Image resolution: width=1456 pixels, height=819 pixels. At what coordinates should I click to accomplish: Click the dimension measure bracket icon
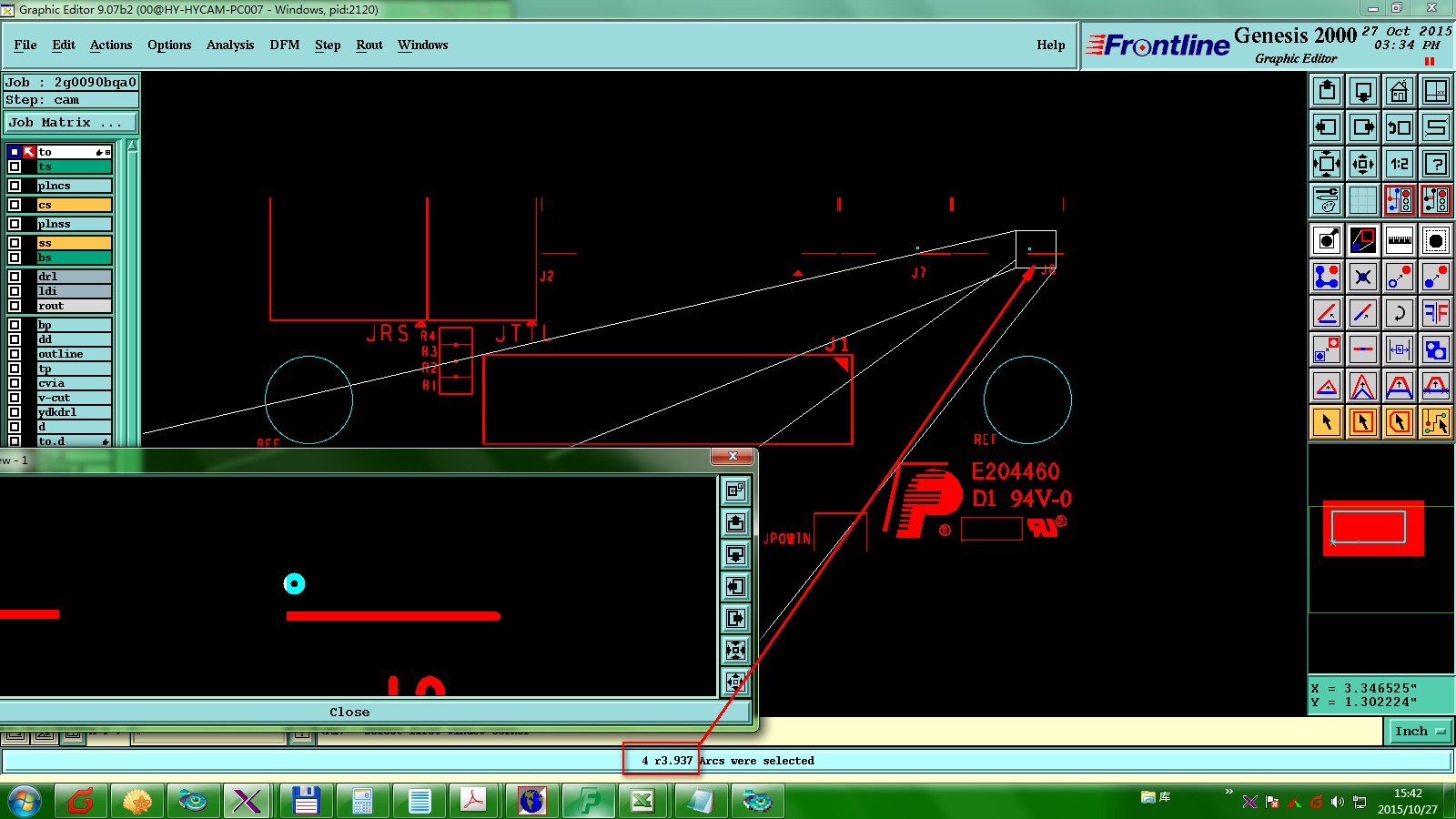1400,349
